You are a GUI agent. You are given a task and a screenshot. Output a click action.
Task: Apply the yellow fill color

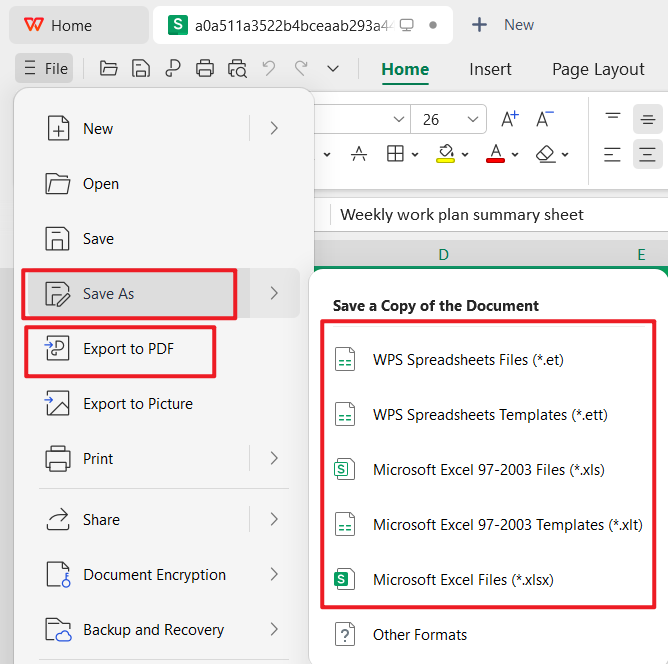(x=446, y=154)
